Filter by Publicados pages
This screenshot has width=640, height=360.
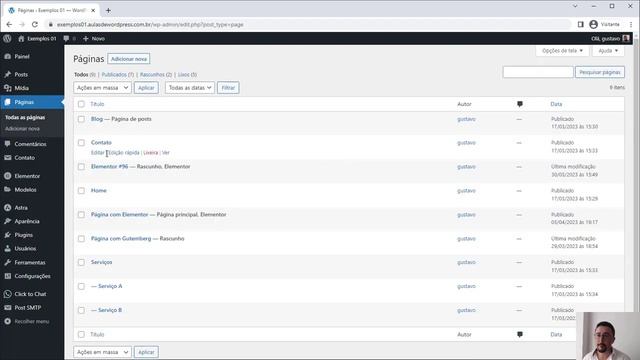coord(118,75)
